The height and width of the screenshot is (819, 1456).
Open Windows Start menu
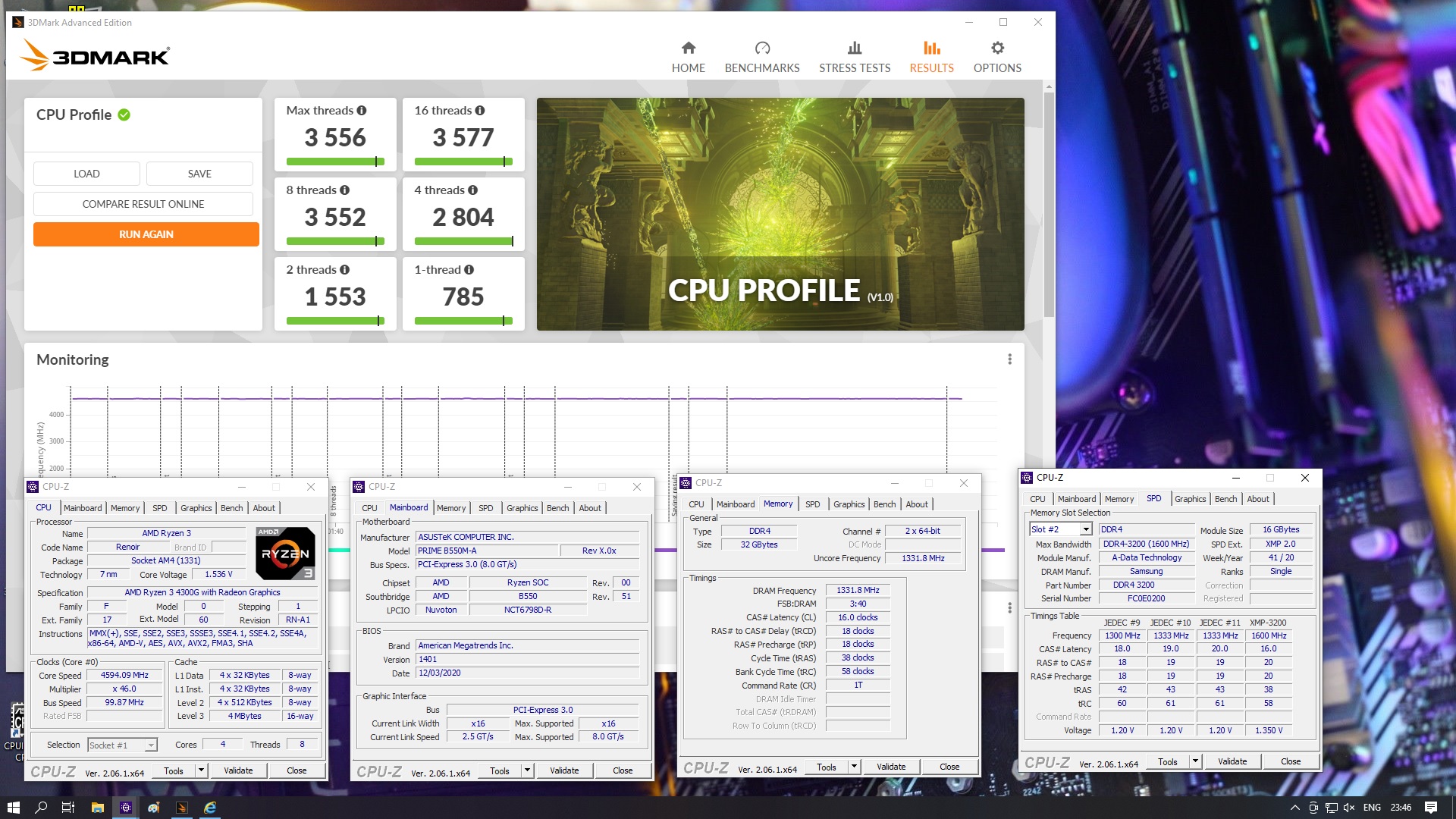click(x=13, y=808)
